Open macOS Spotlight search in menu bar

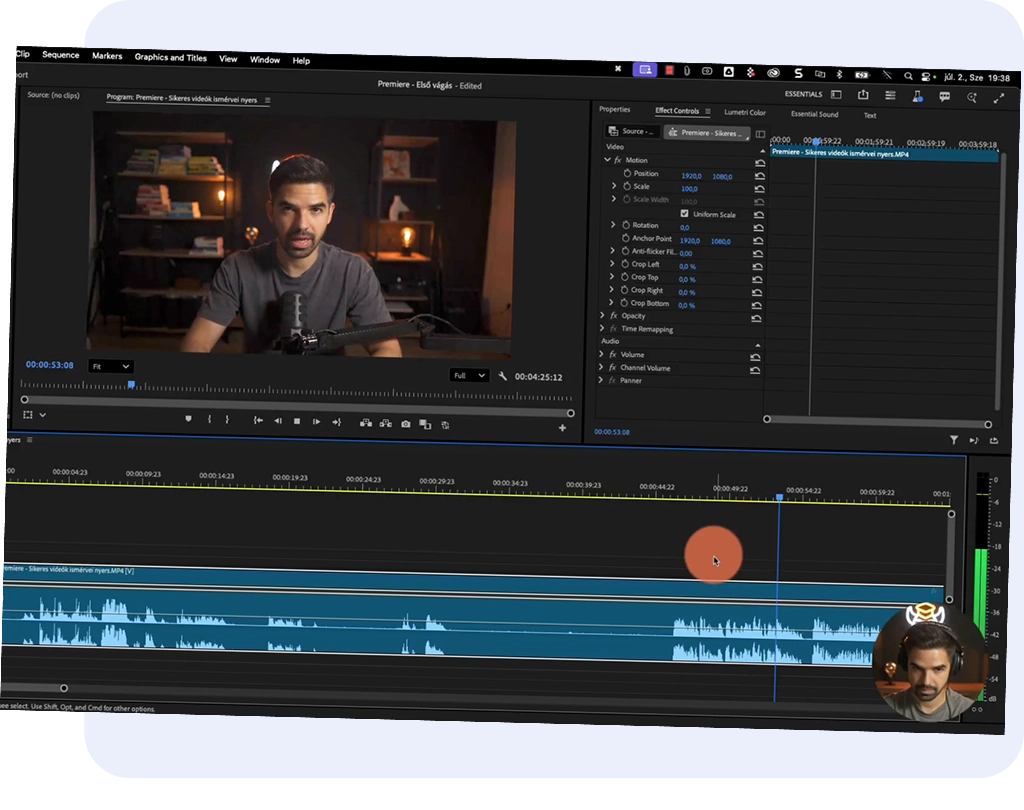pyautogui.click(x=908, y=76)
